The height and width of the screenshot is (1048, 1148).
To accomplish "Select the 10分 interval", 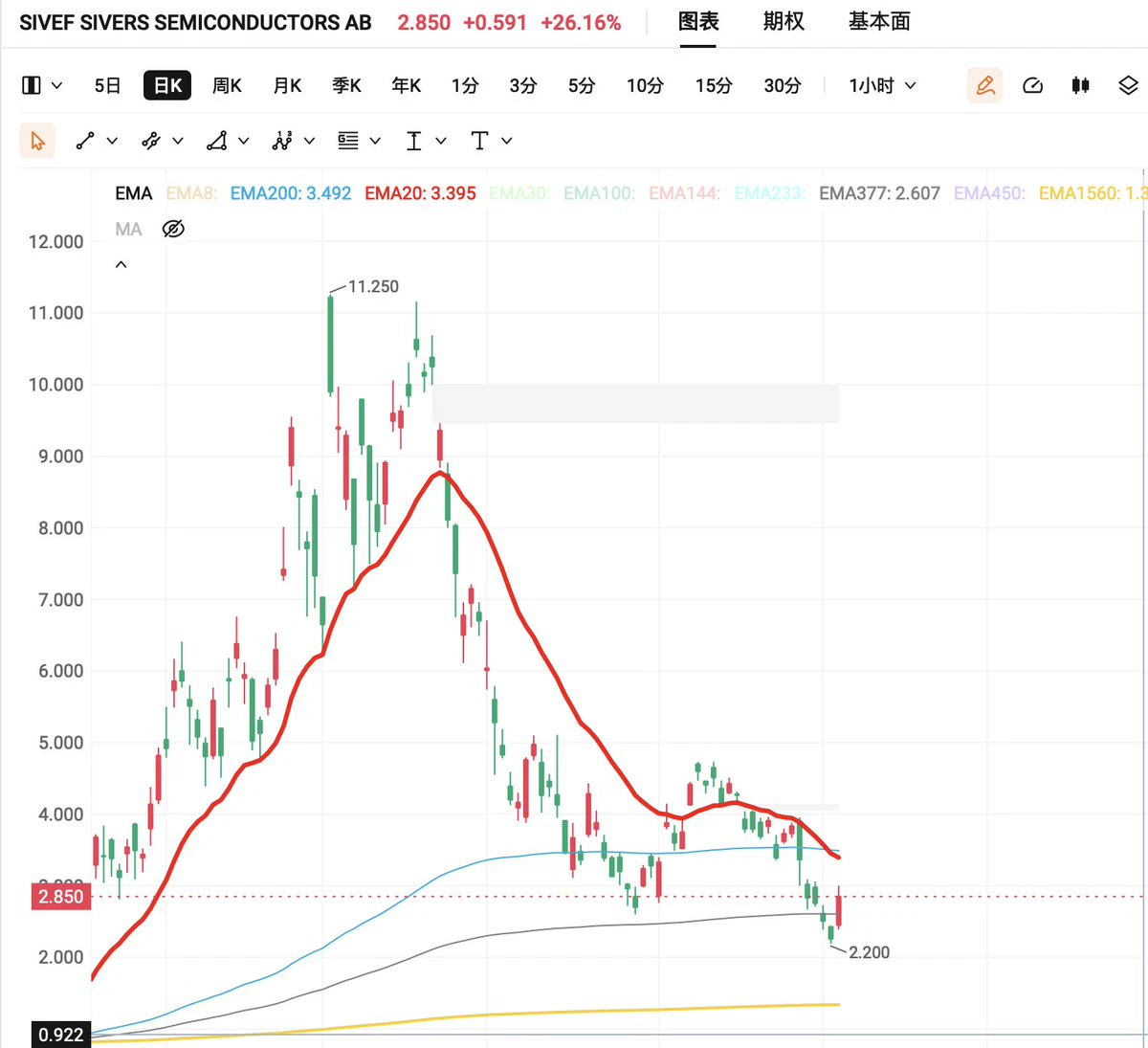I will point(645,85).
